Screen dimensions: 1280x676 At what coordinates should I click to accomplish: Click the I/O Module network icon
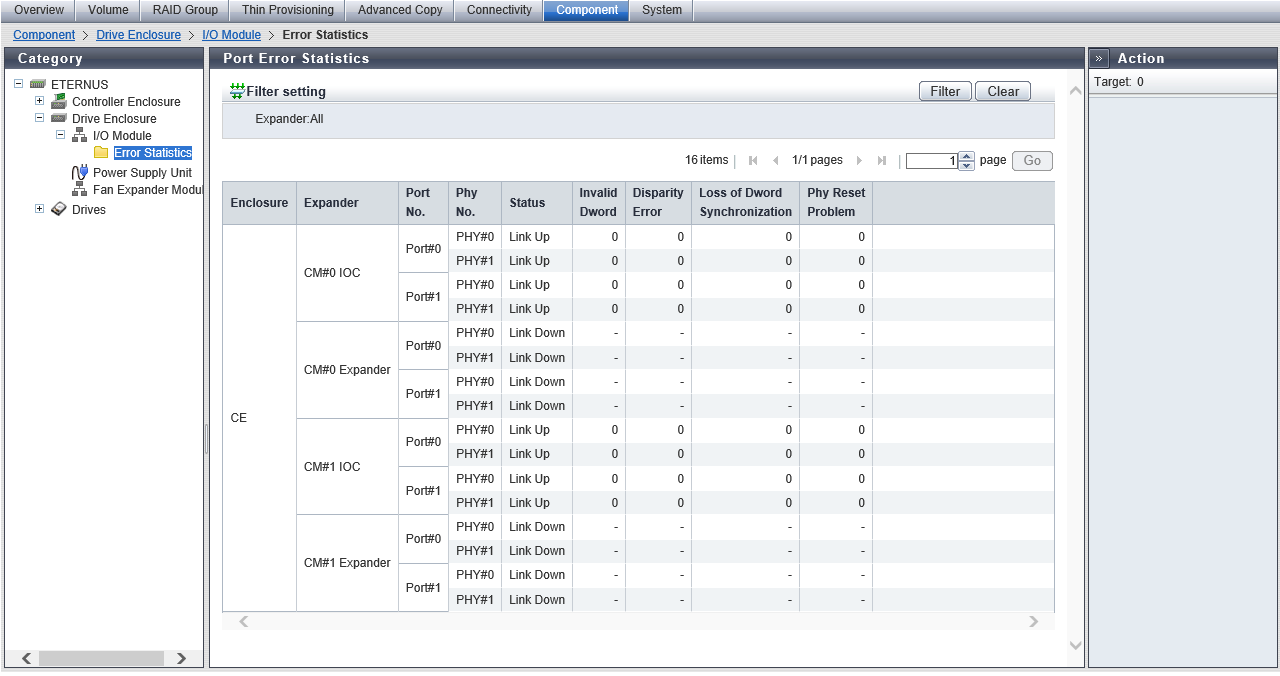[80, 135]
